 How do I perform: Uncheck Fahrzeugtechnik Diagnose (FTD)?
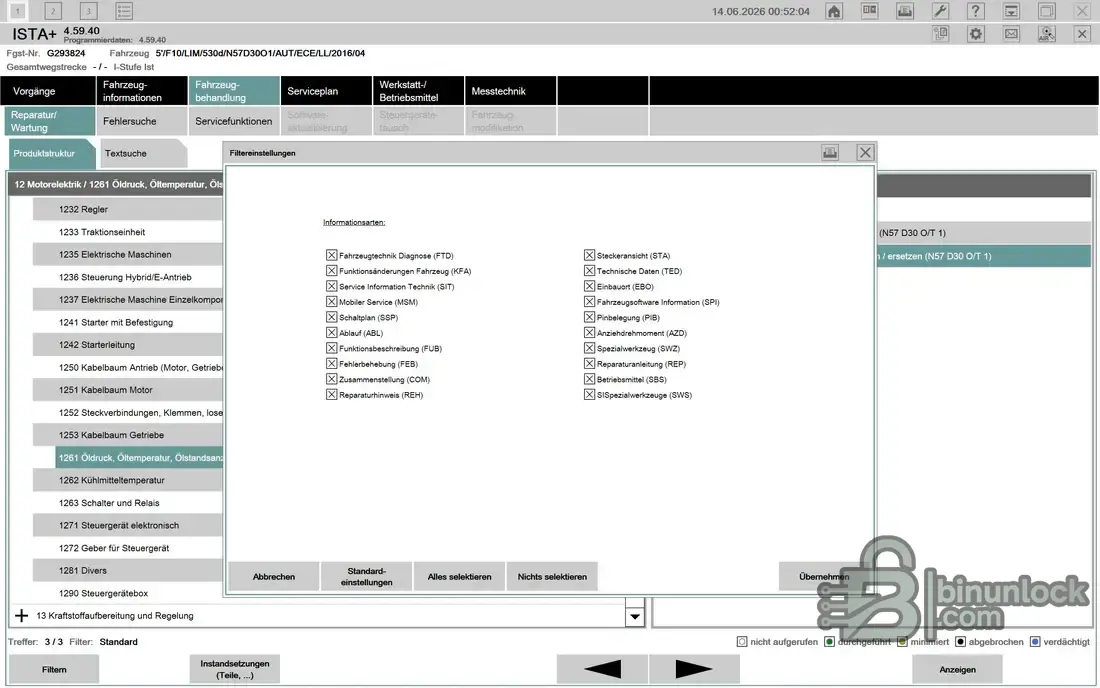[331, 255]
